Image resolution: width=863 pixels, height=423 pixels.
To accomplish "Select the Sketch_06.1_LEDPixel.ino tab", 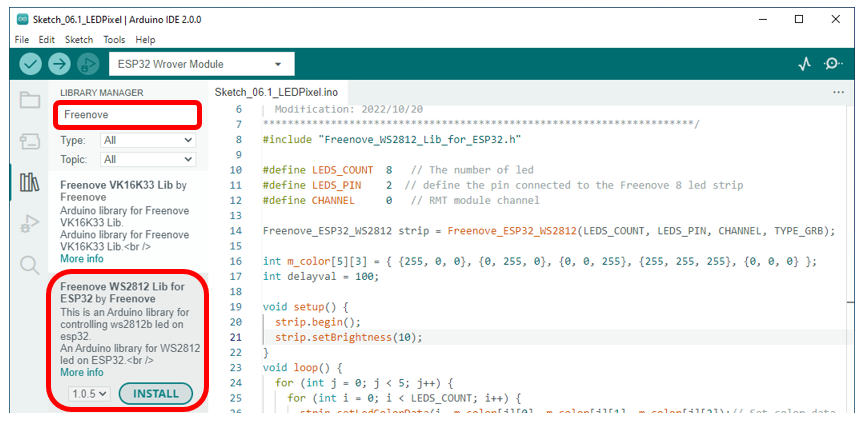I will tap(276, 92).
